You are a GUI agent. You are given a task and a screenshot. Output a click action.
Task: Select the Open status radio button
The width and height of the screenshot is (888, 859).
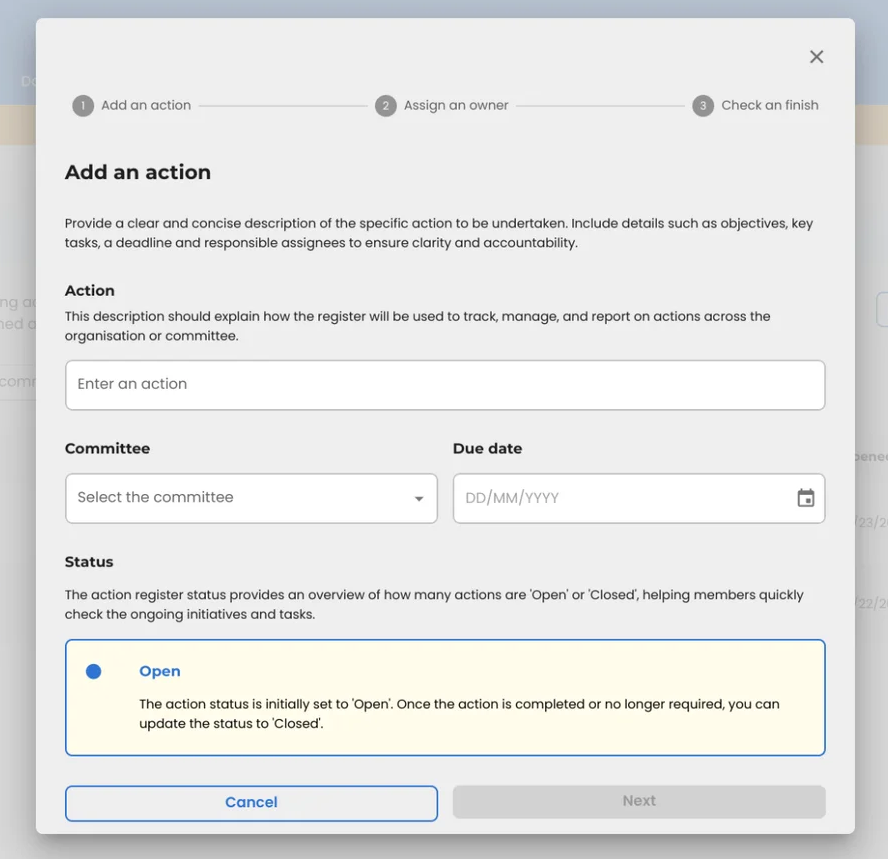point(94,672)
